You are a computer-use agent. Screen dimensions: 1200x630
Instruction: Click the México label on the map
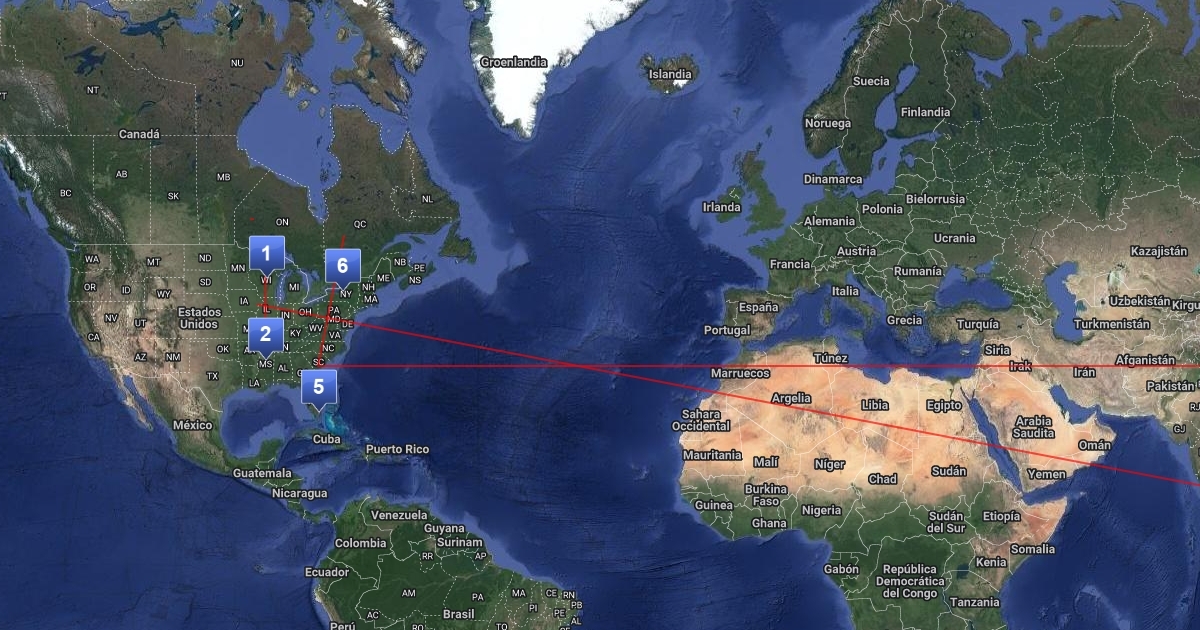pyautogui.click(x=192, y=425)
